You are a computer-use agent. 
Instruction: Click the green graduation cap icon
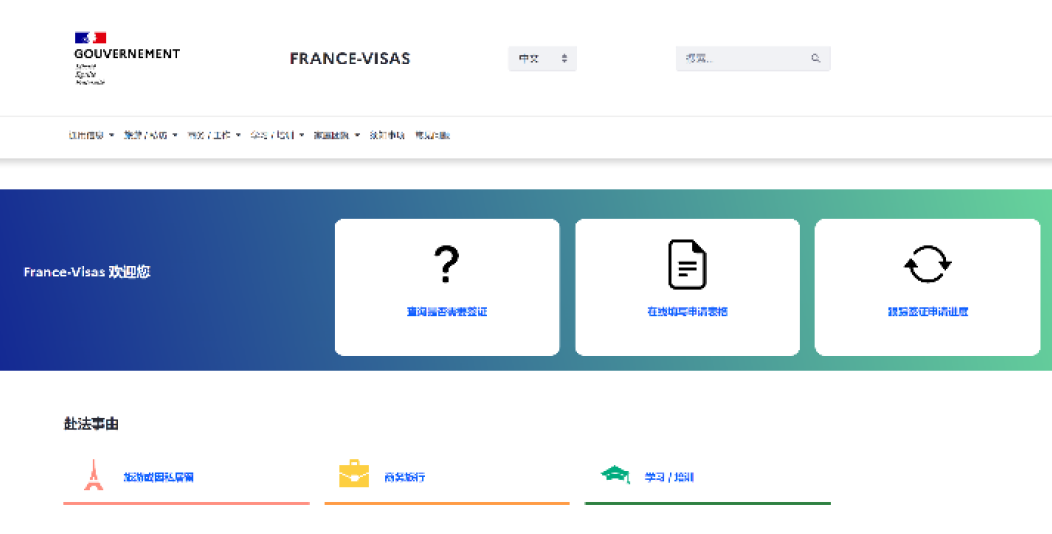[x=615, y=475]
